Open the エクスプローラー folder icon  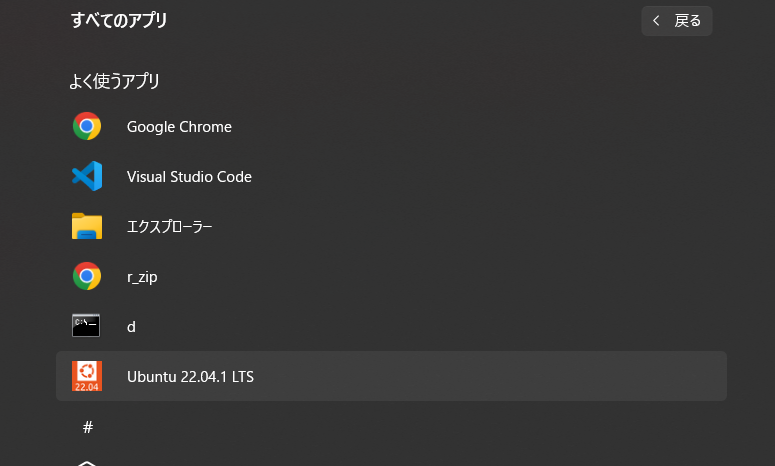pyautogui.click(x=87, y=226)
